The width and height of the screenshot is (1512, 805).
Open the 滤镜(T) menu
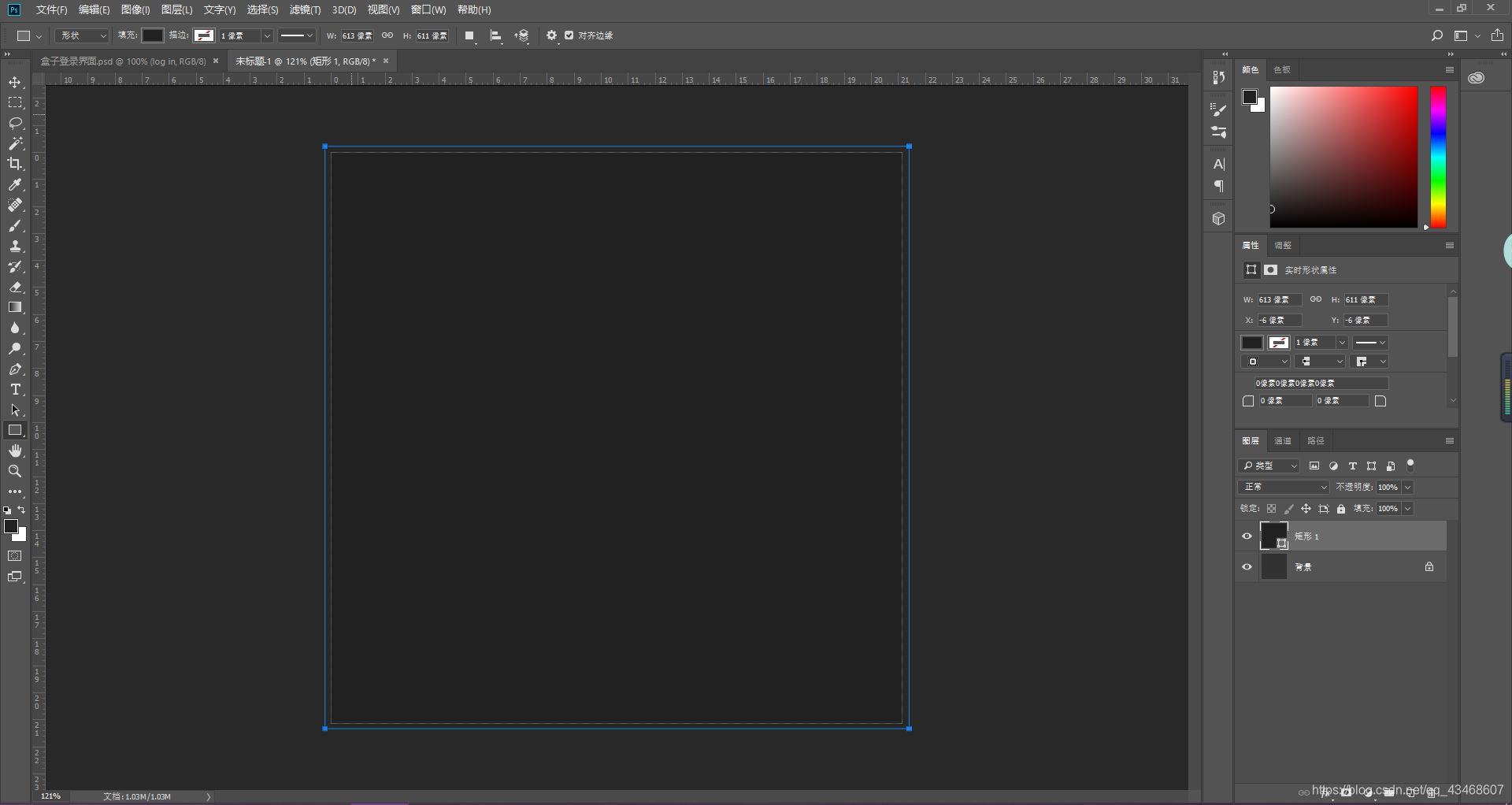[305, 9]
